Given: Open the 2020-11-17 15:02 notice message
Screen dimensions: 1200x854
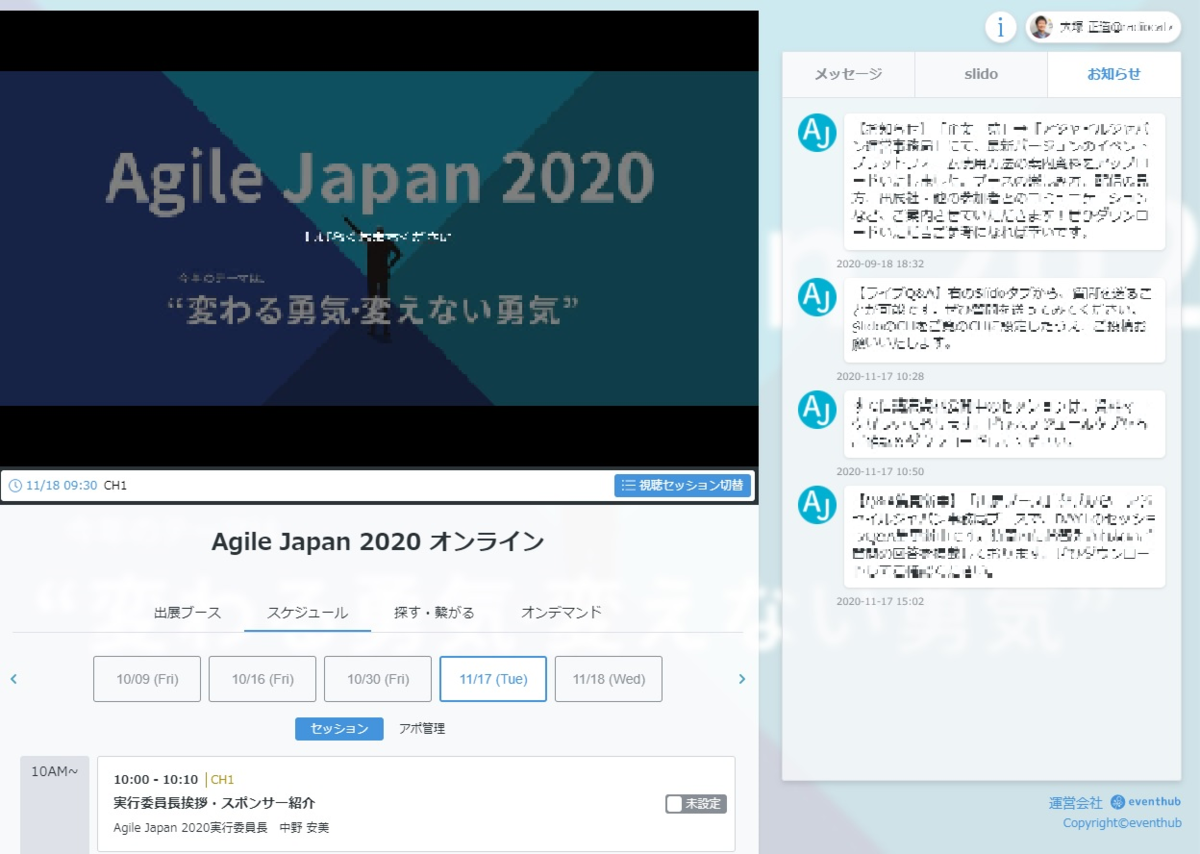Looking at the screenshot, I should pos(1004,536).
